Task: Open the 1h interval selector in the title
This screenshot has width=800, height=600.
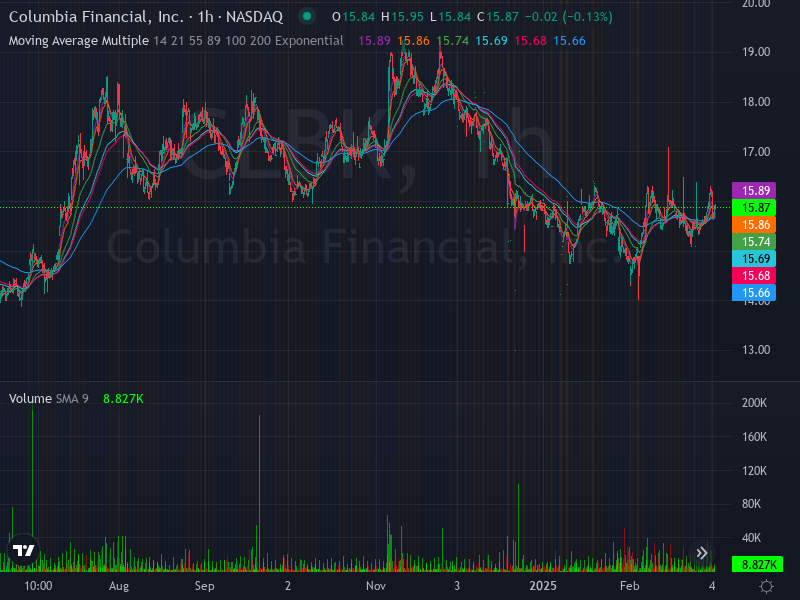Action: (x=204, y=17)
